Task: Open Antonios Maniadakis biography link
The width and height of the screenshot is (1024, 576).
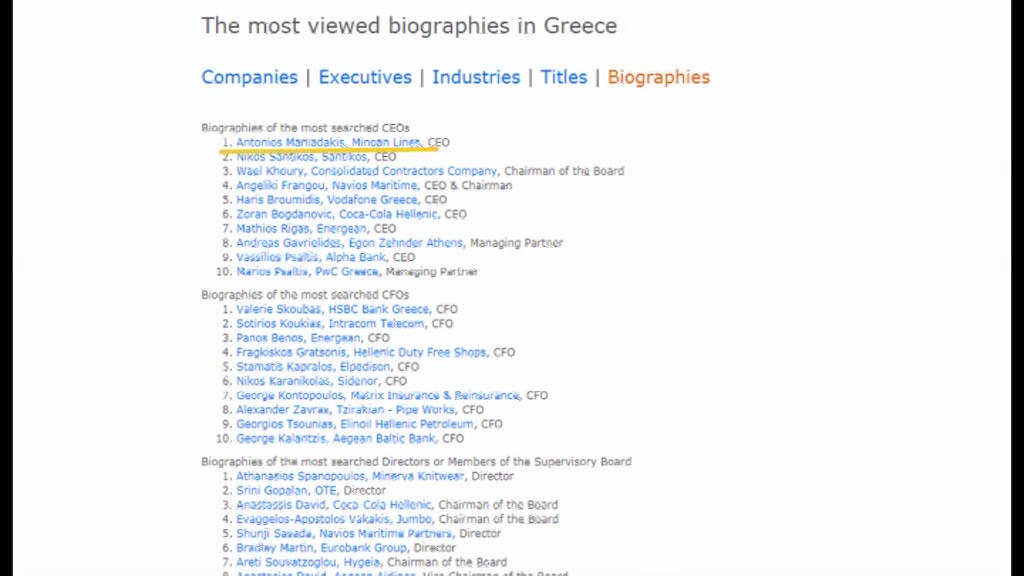Action: [x=290, y=142]
